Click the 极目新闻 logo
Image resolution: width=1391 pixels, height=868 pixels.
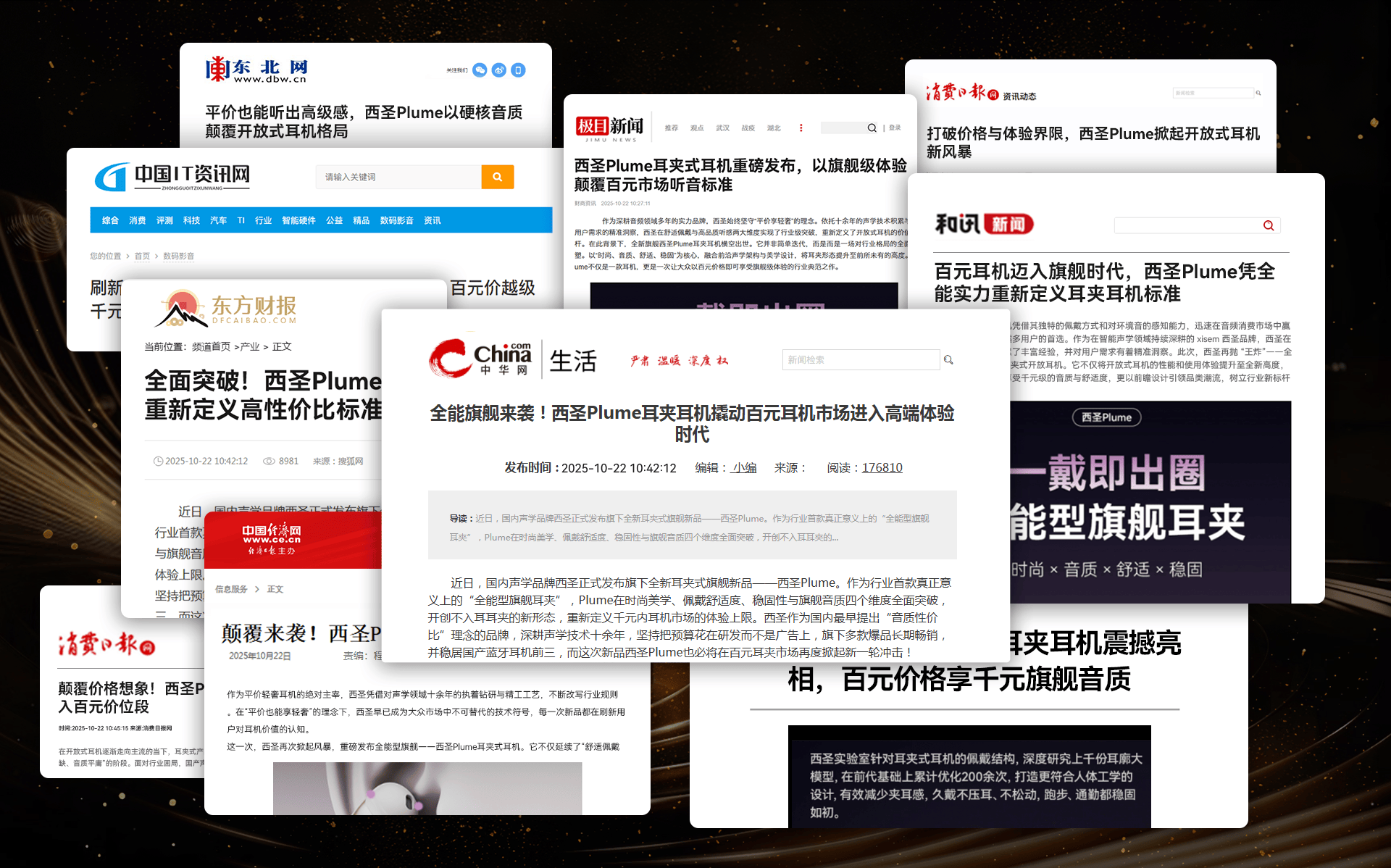(607, 127)
